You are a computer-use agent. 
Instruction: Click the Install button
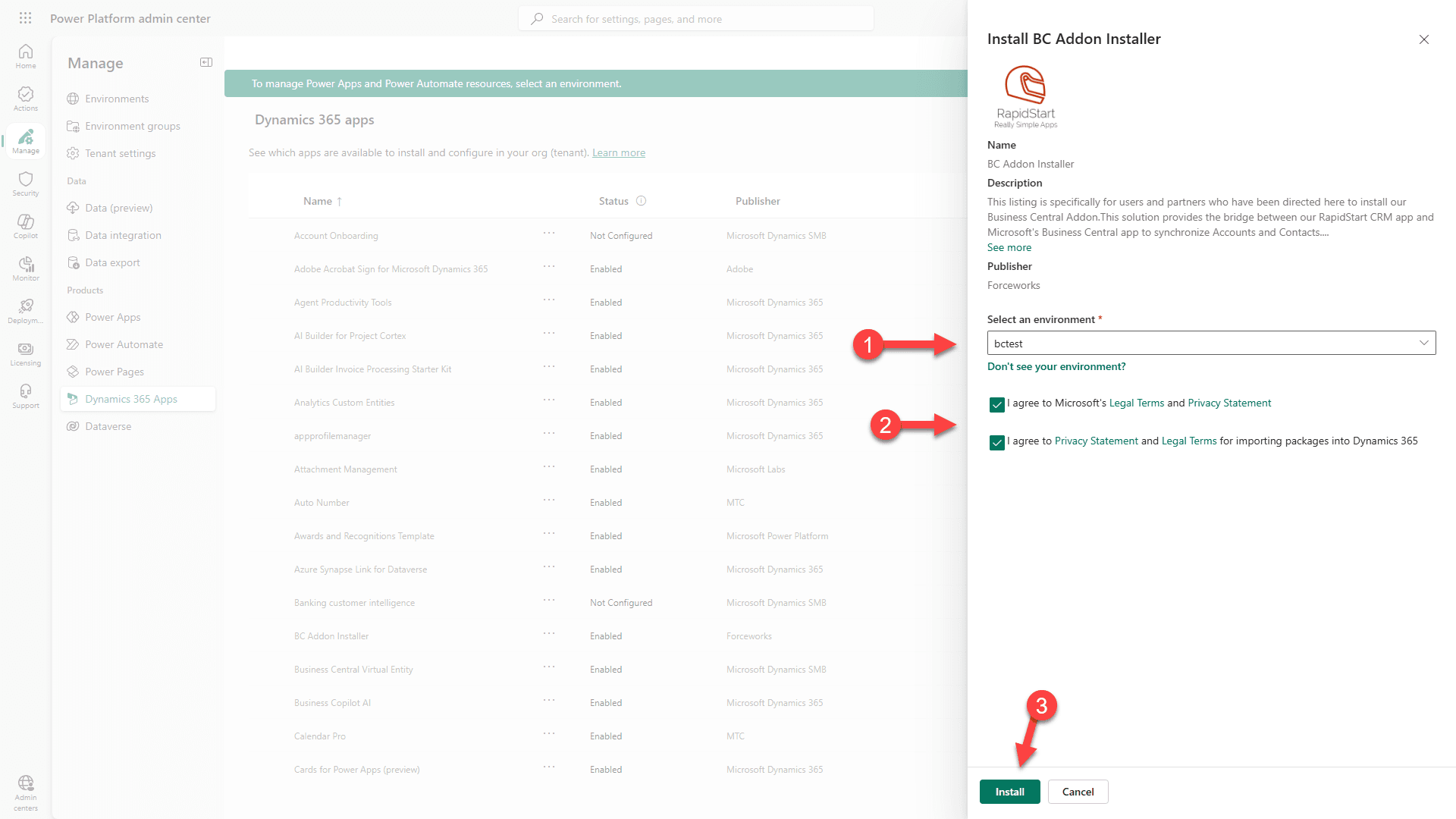(1009, 792)
